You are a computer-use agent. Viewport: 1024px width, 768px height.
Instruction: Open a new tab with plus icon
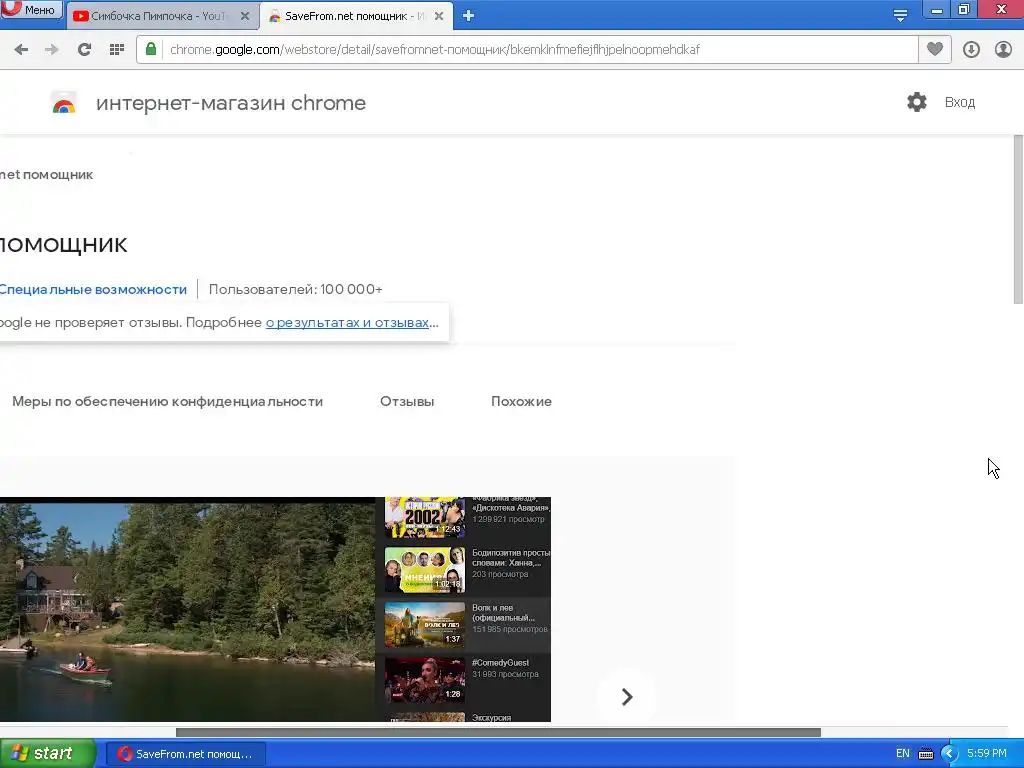click(468, 16)
